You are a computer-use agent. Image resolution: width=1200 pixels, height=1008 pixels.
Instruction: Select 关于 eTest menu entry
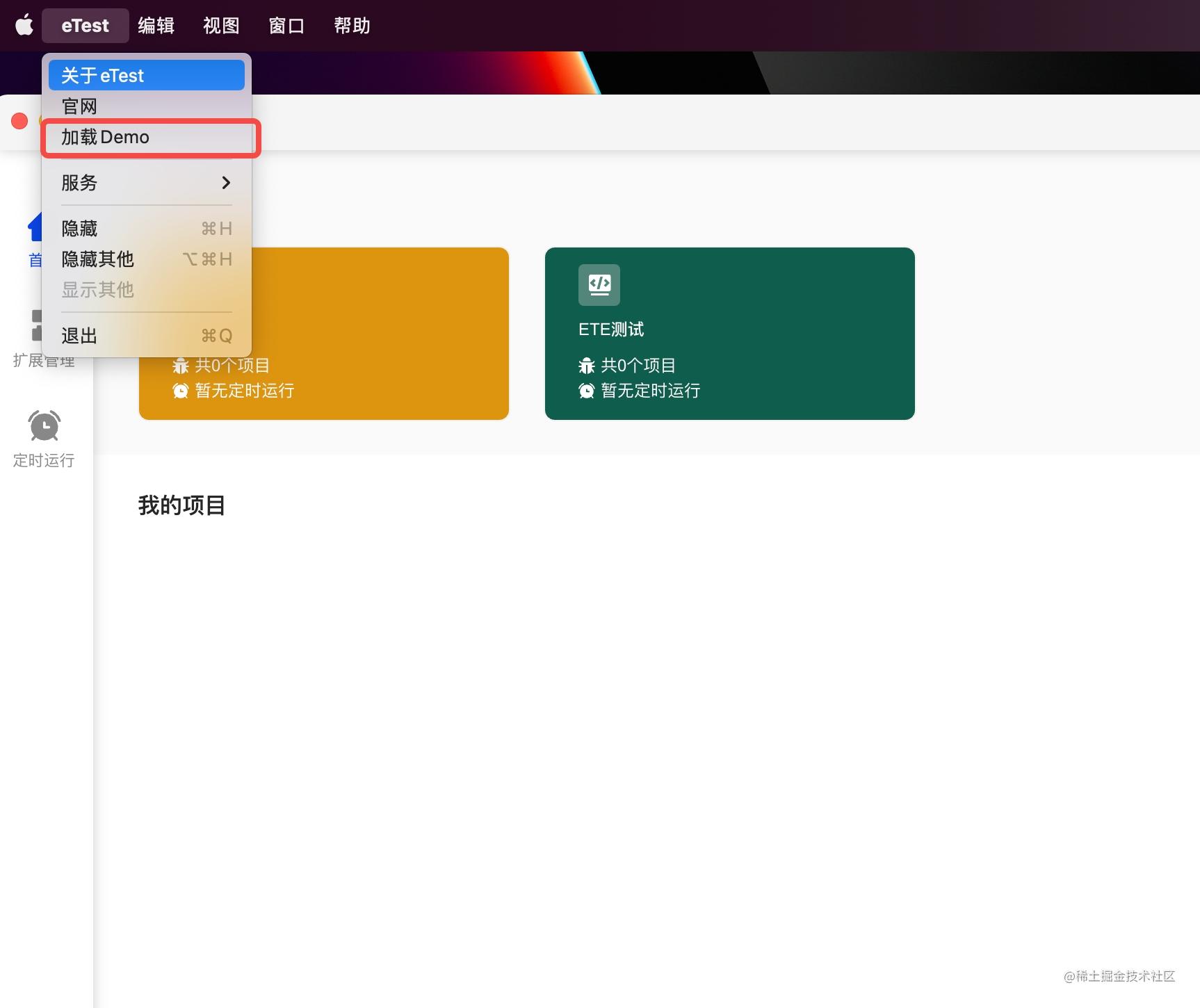(x=147, y=75)
